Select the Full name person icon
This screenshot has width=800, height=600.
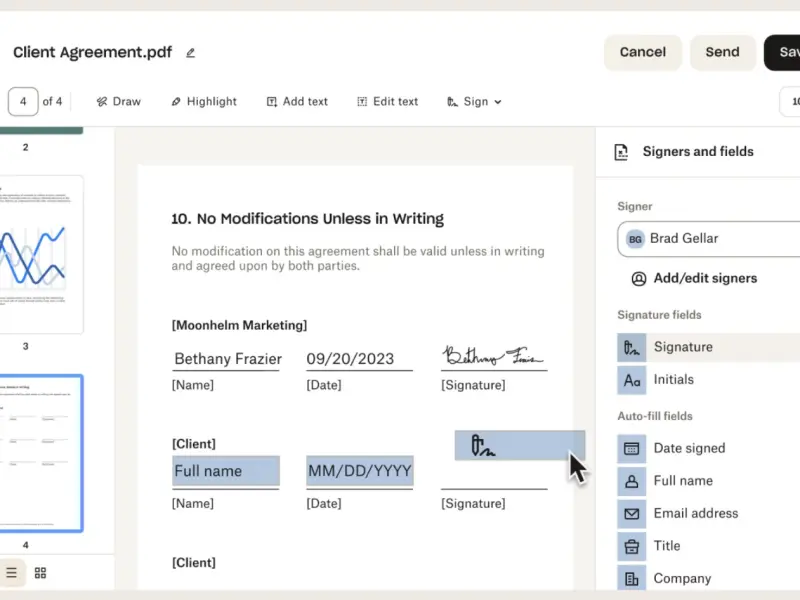[632, 481]
